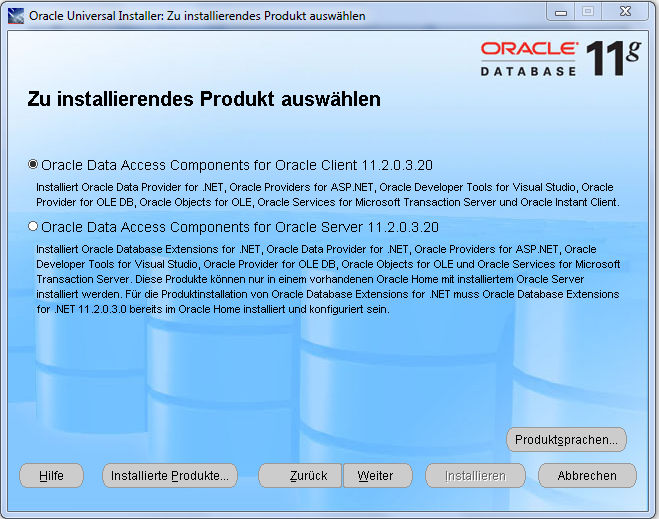This screenshot has width=659, height=519.
Task: Click the greyed-out maximize window button
Action: (x=588, y=11)
